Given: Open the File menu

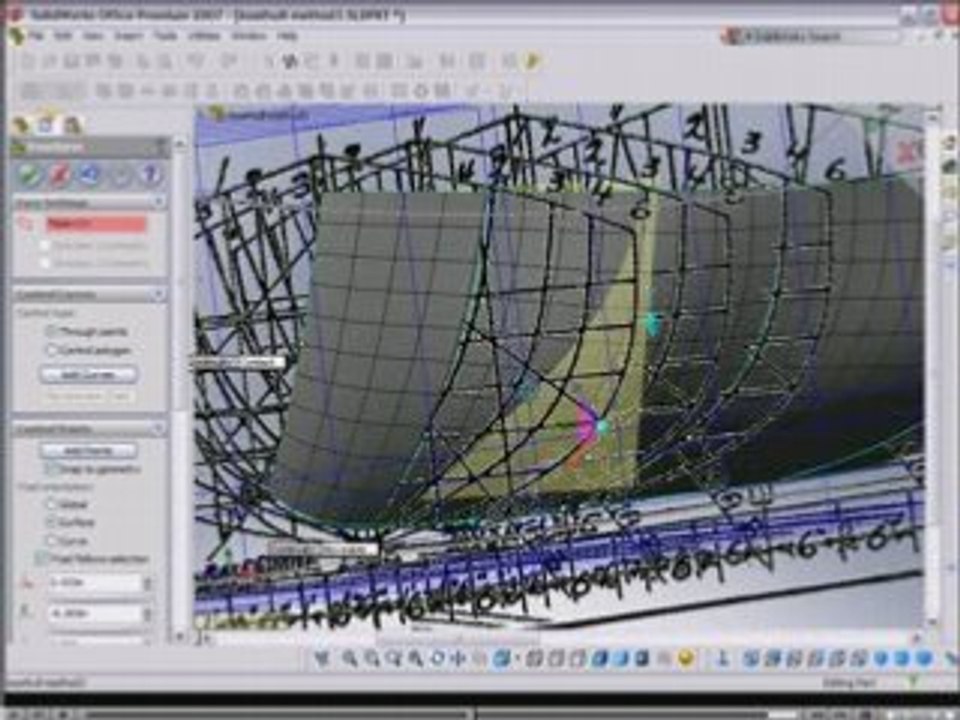Looking at the screenshot, I should (x=37, y=36).
